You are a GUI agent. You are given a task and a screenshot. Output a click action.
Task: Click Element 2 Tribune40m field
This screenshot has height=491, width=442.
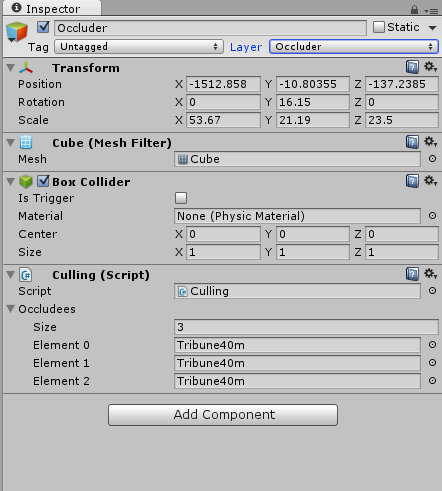click(297, 381)
